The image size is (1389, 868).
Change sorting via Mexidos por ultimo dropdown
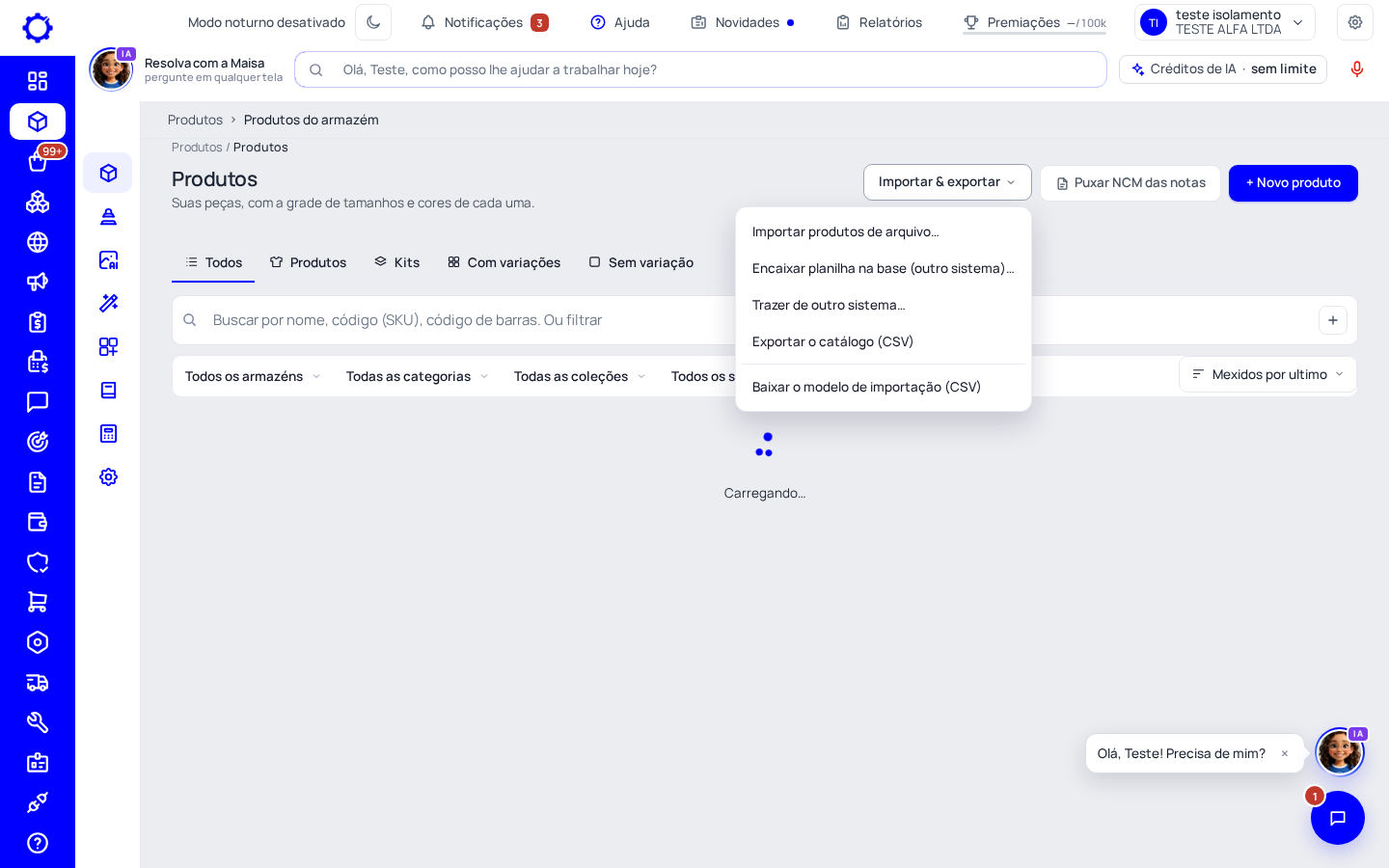[1267, 374]
